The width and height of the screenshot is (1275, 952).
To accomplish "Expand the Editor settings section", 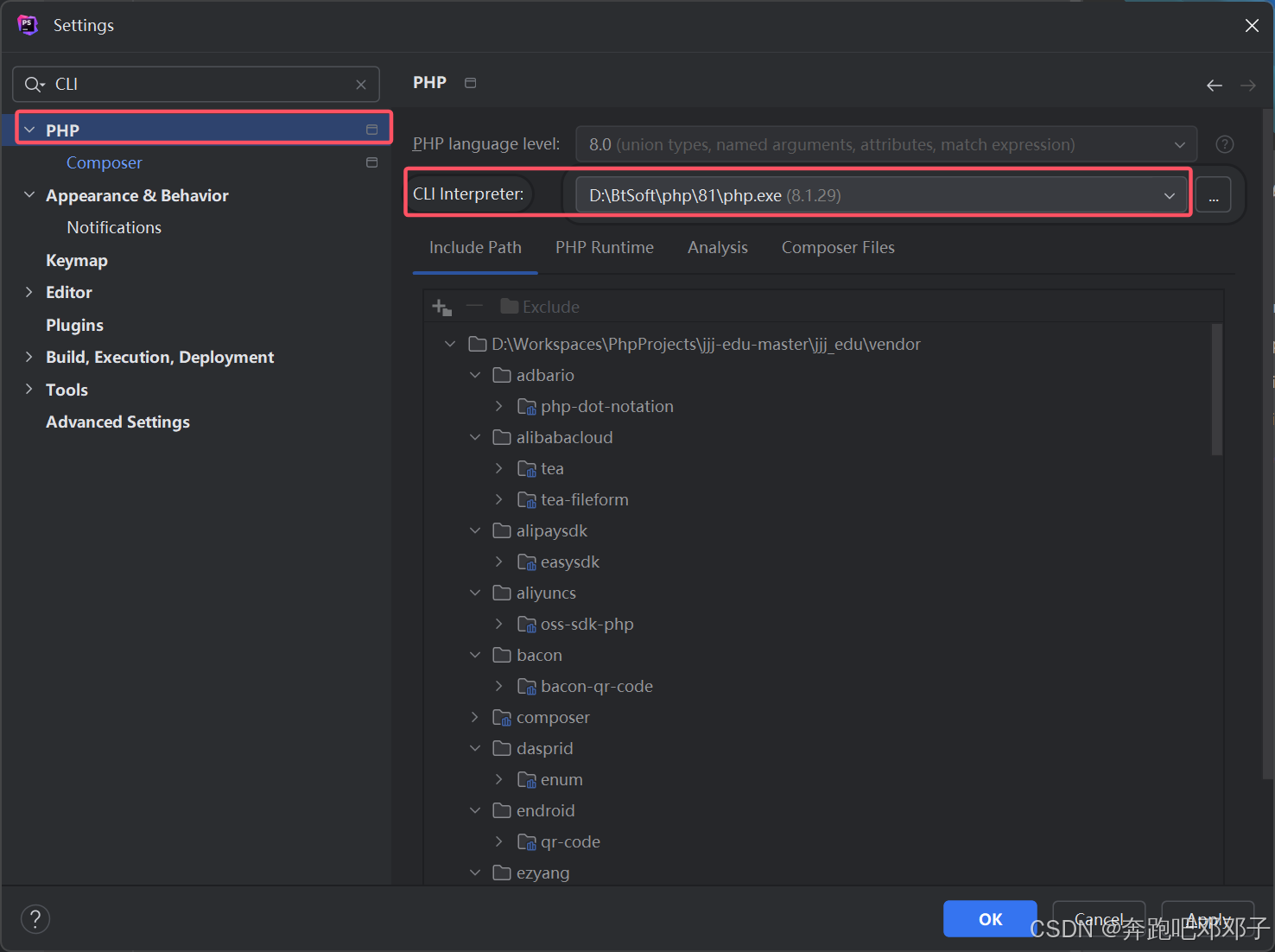I will (x=29, y=292).
